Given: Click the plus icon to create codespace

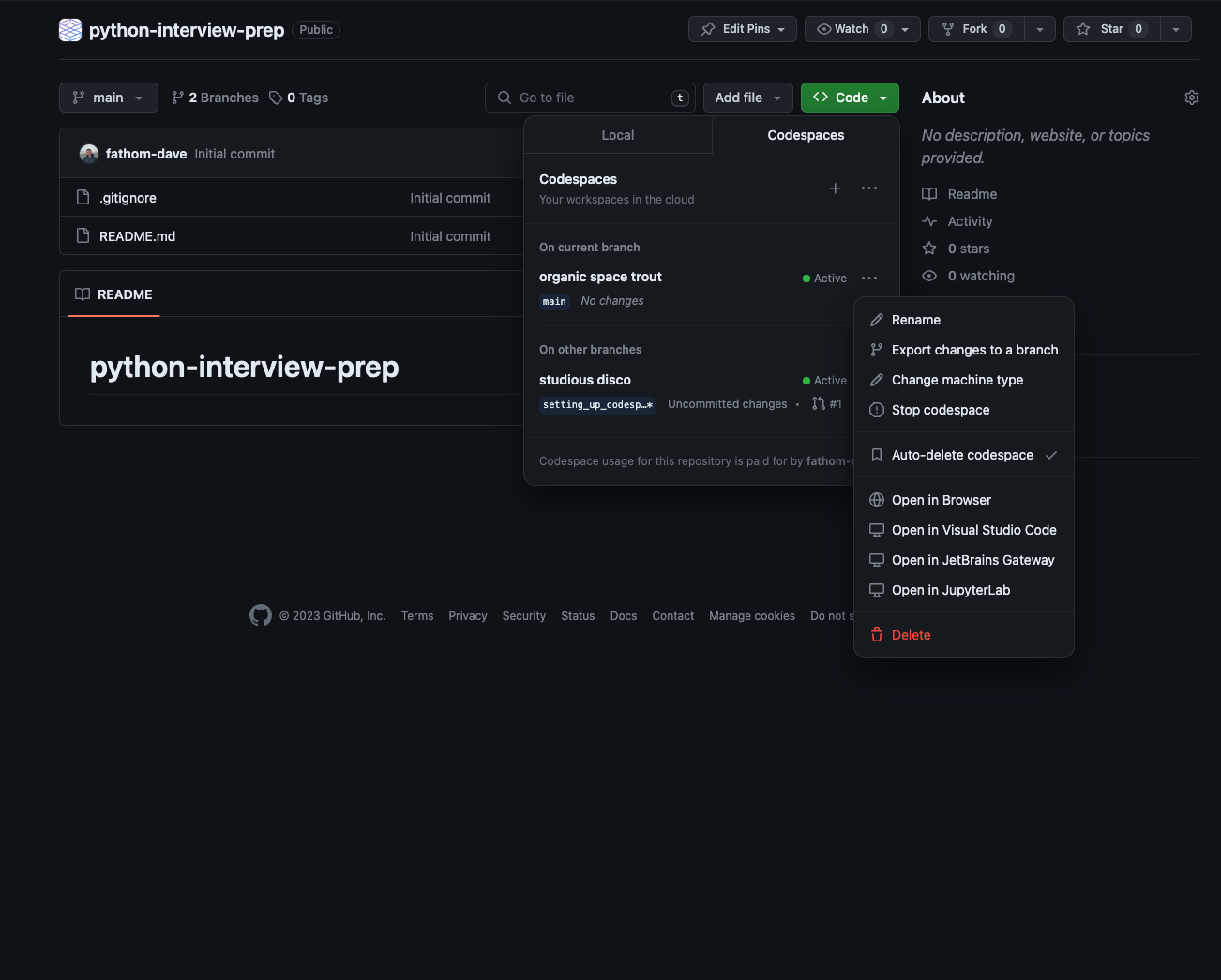Looking at the screenshot, I should (835, 188).
